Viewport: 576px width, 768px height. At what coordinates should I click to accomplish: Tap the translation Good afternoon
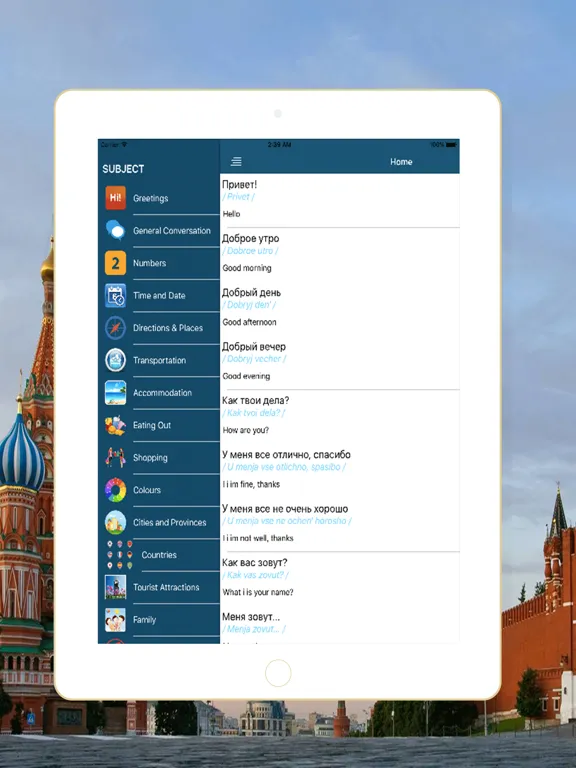pos(249,322)
